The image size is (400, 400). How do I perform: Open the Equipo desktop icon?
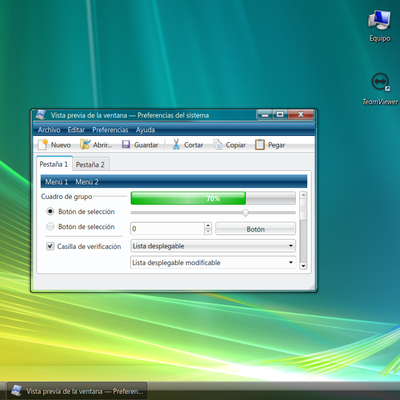379,20
